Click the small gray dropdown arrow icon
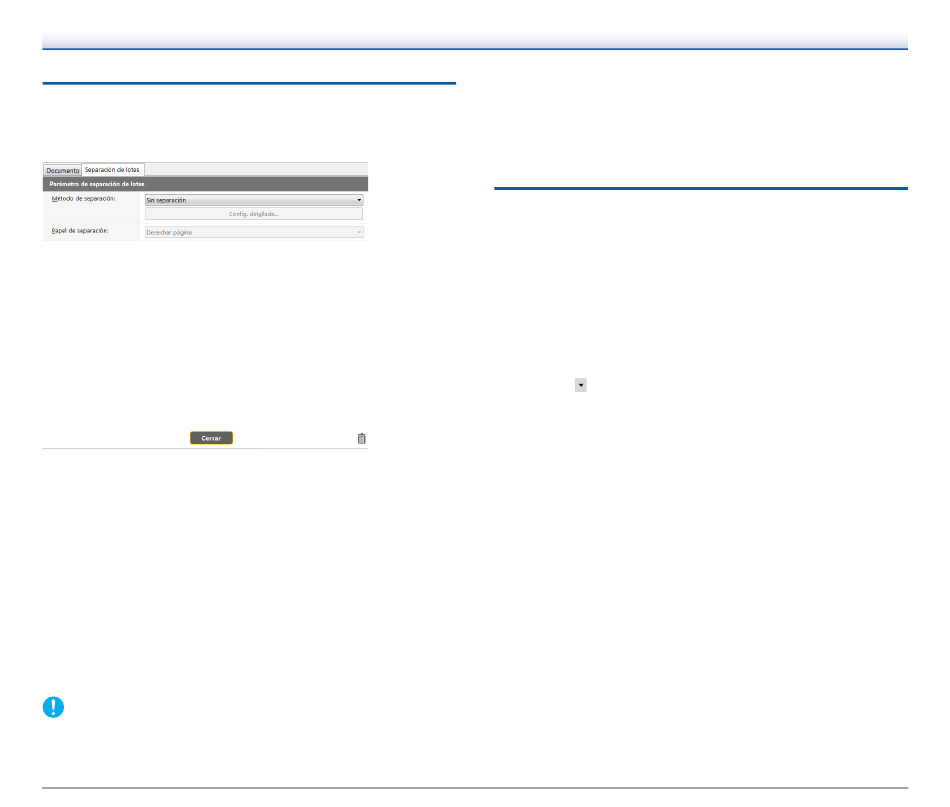 [580, 385]
